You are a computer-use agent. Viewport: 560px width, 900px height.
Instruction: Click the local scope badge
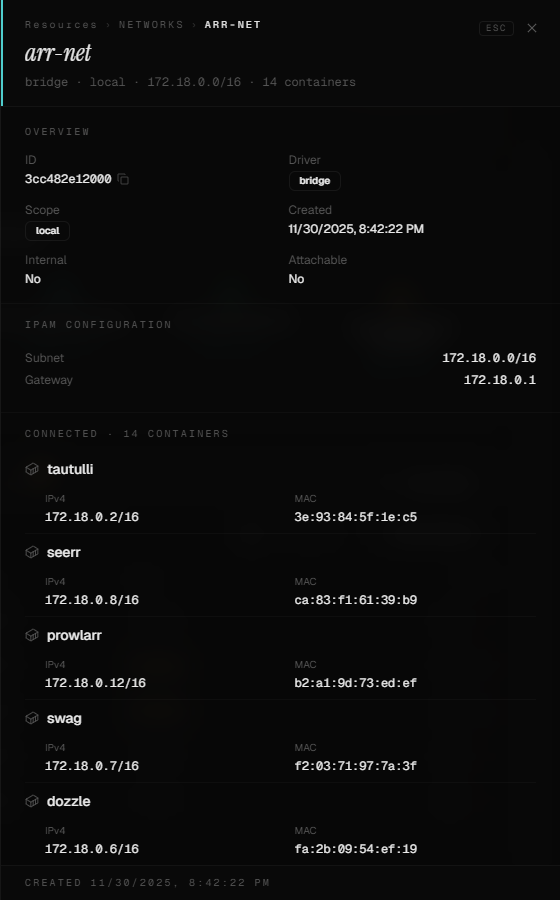(x=48, y=231)
